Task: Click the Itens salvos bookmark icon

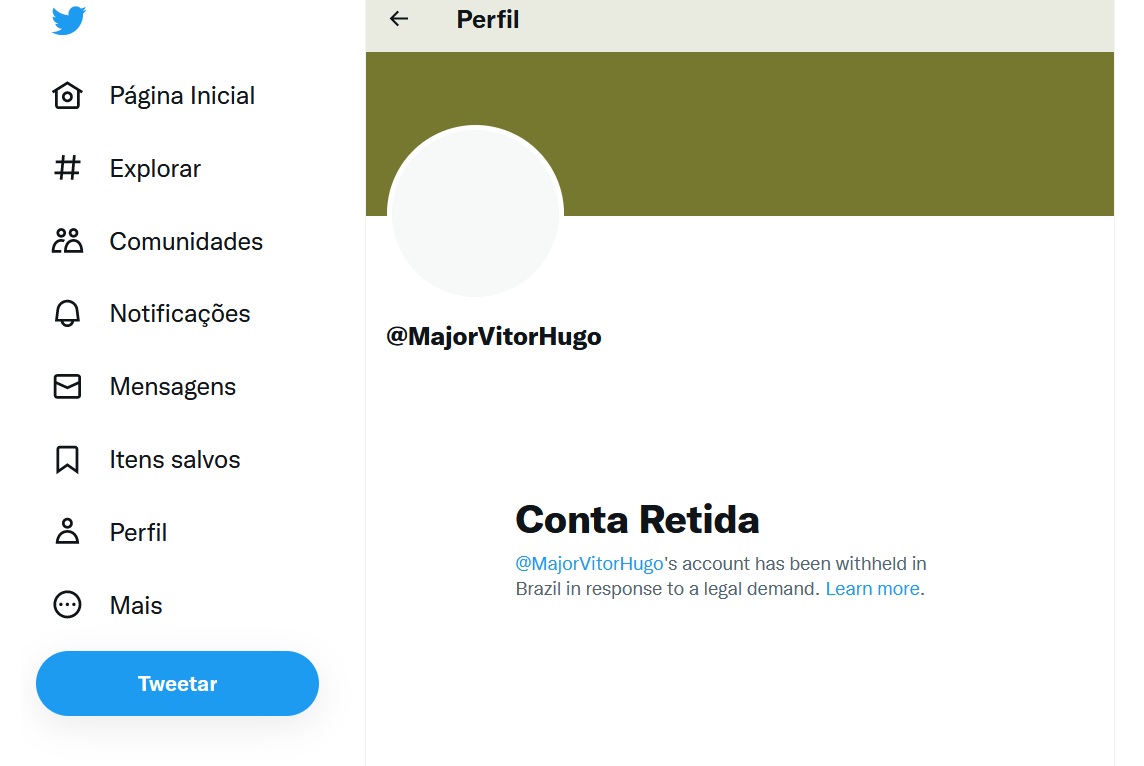Action: point(67,460)
